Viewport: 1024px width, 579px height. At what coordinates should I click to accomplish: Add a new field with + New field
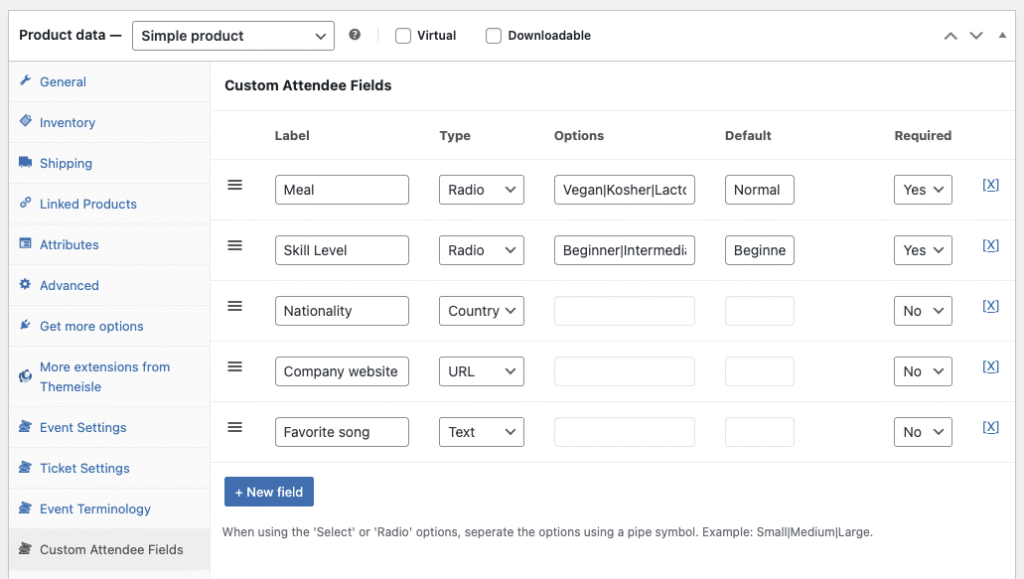coord(269,492)
